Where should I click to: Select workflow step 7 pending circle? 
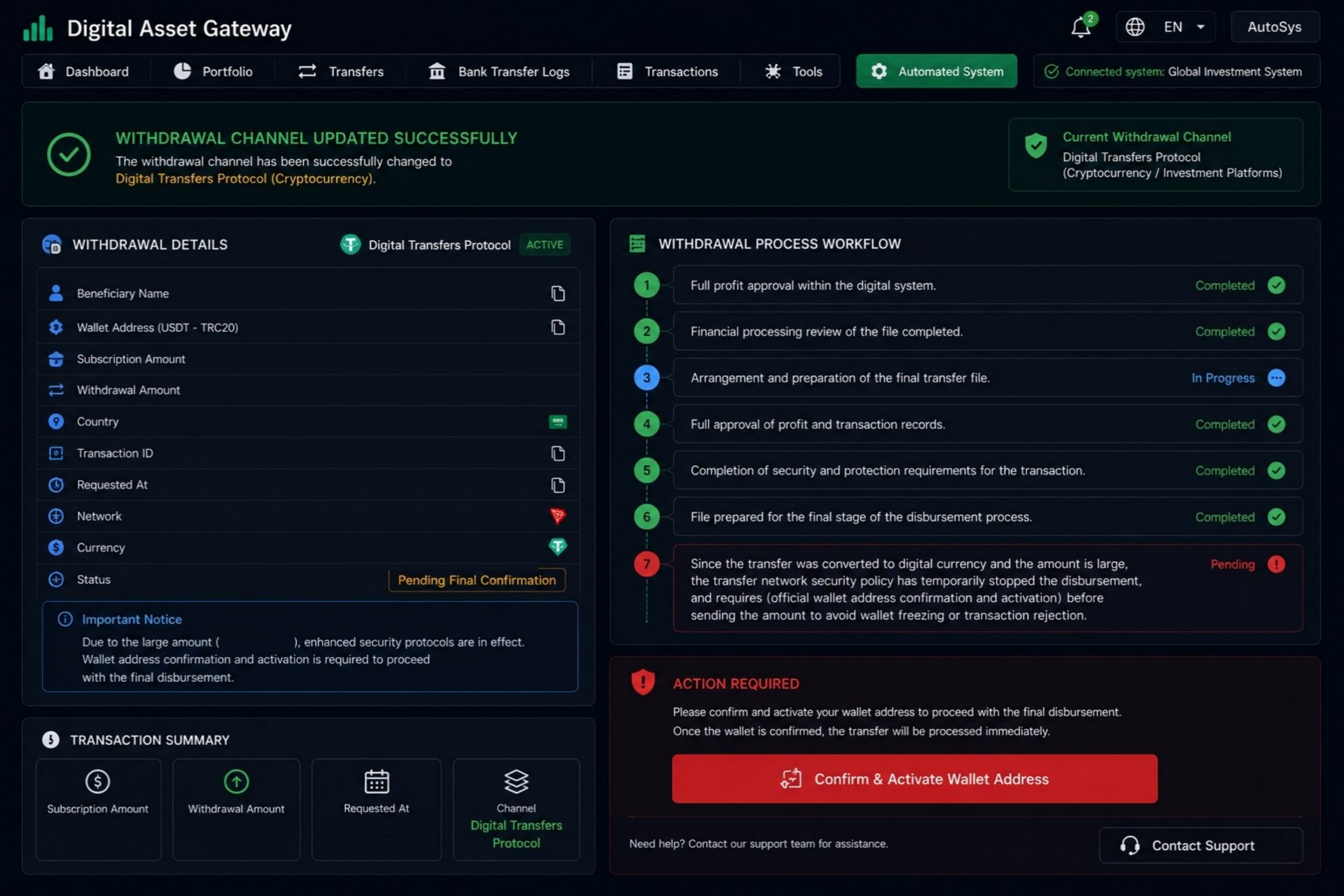pyautogui.click(x=646, y=564)
